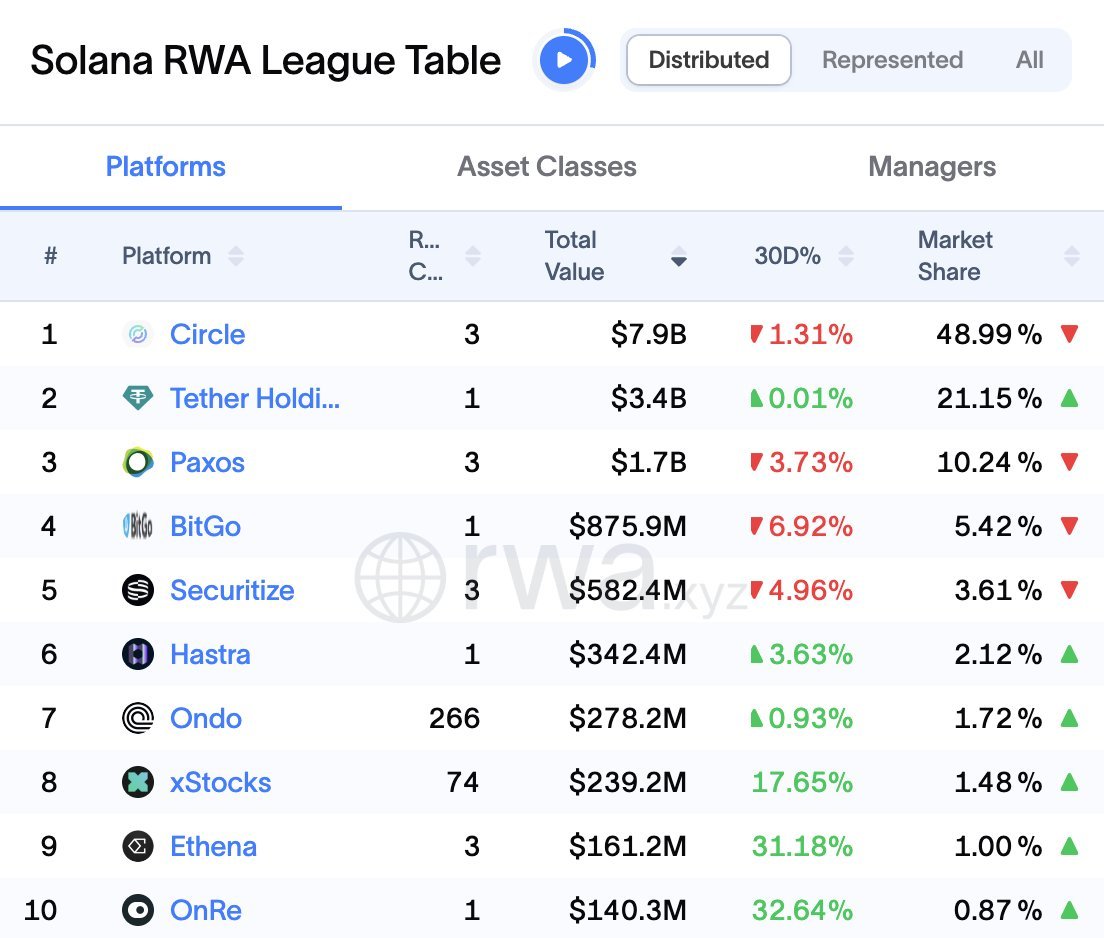Click Ondo's 266 count cell
1104x938 pixels.
[x=454, y=718]
